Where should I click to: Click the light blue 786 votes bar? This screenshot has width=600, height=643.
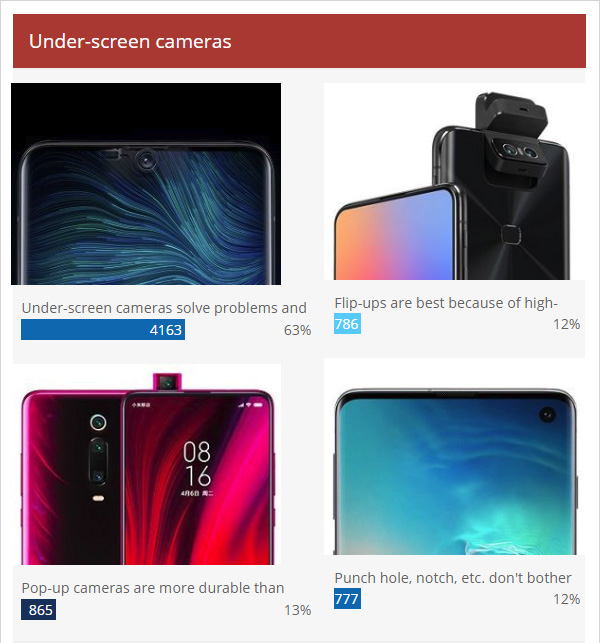click(x=347, y=324)
